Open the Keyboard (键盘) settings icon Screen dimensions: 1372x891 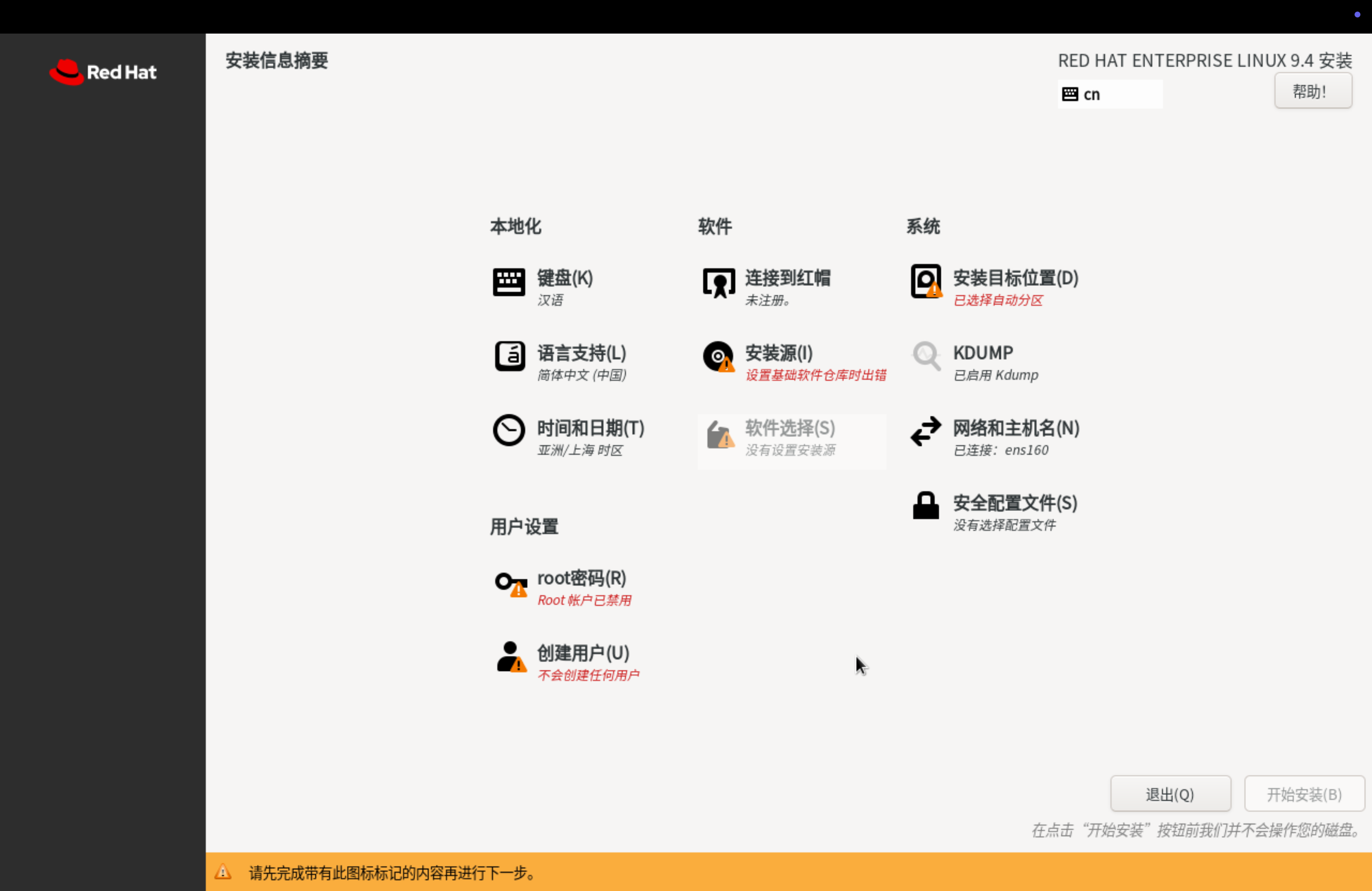(509, 282)
